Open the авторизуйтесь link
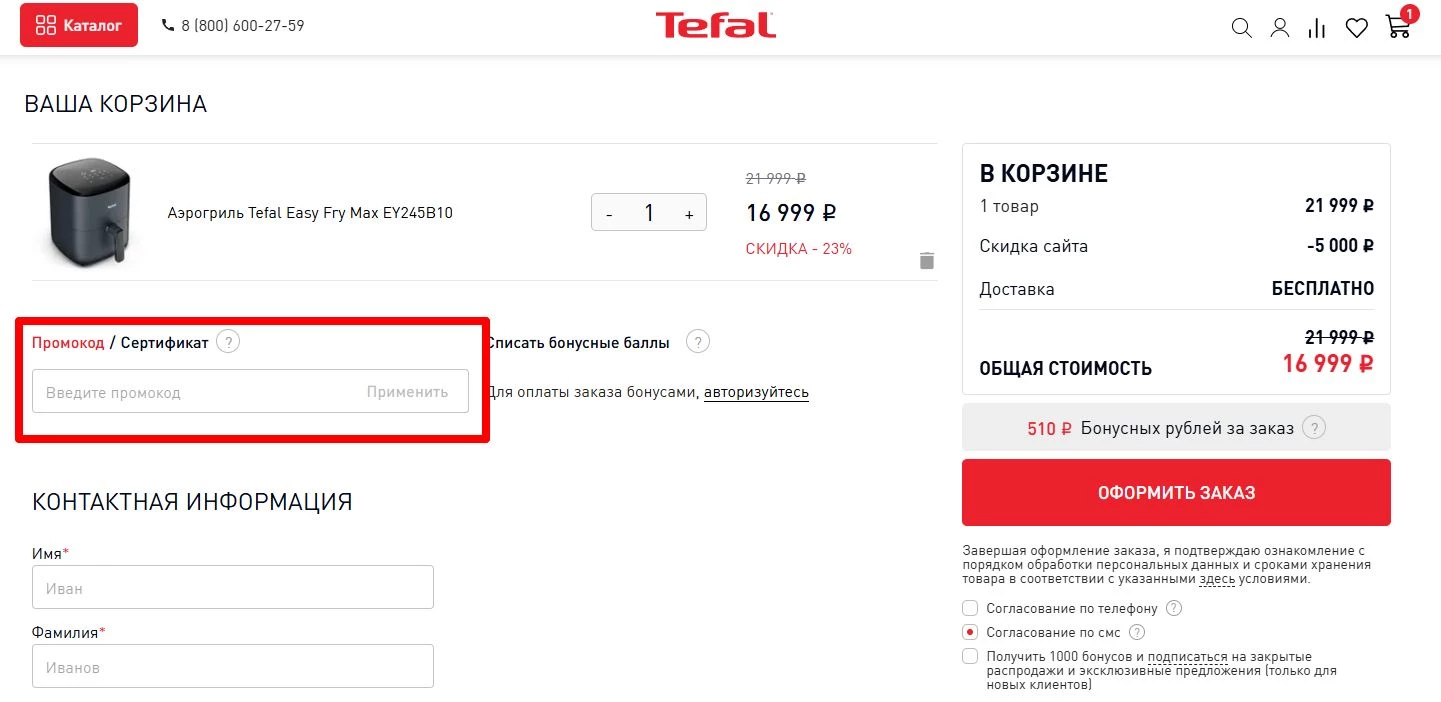The image size is (1441, 702). tap(757, 391)
